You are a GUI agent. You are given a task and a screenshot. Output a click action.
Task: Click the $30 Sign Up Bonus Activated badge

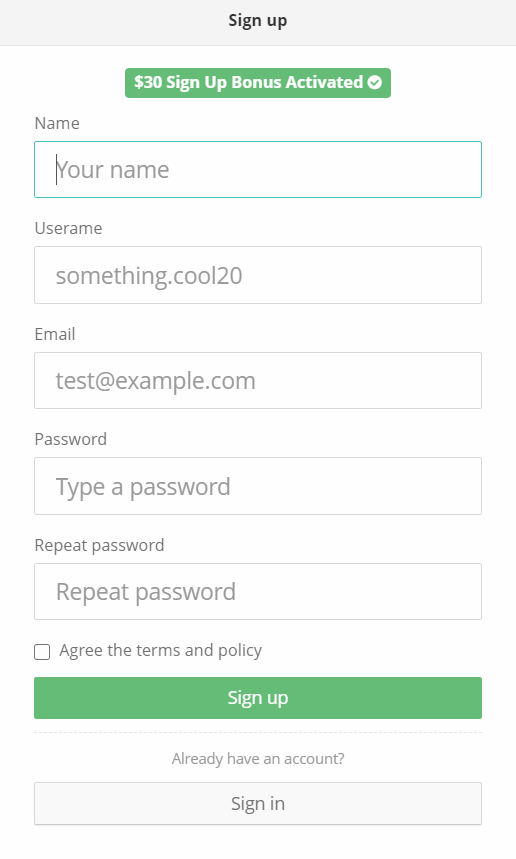257,83
